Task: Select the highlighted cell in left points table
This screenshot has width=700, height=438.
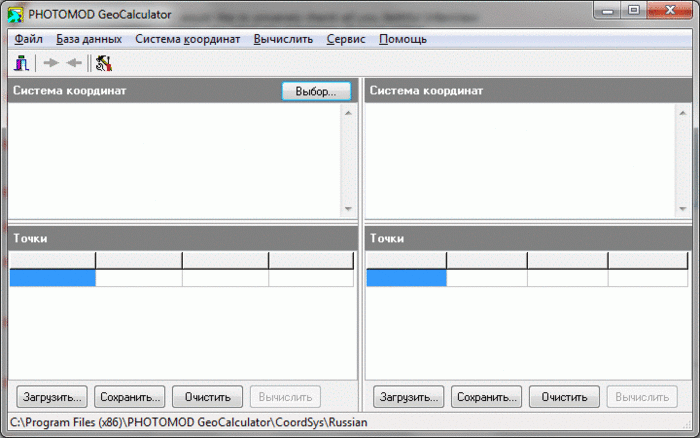Action: point(52,278)
